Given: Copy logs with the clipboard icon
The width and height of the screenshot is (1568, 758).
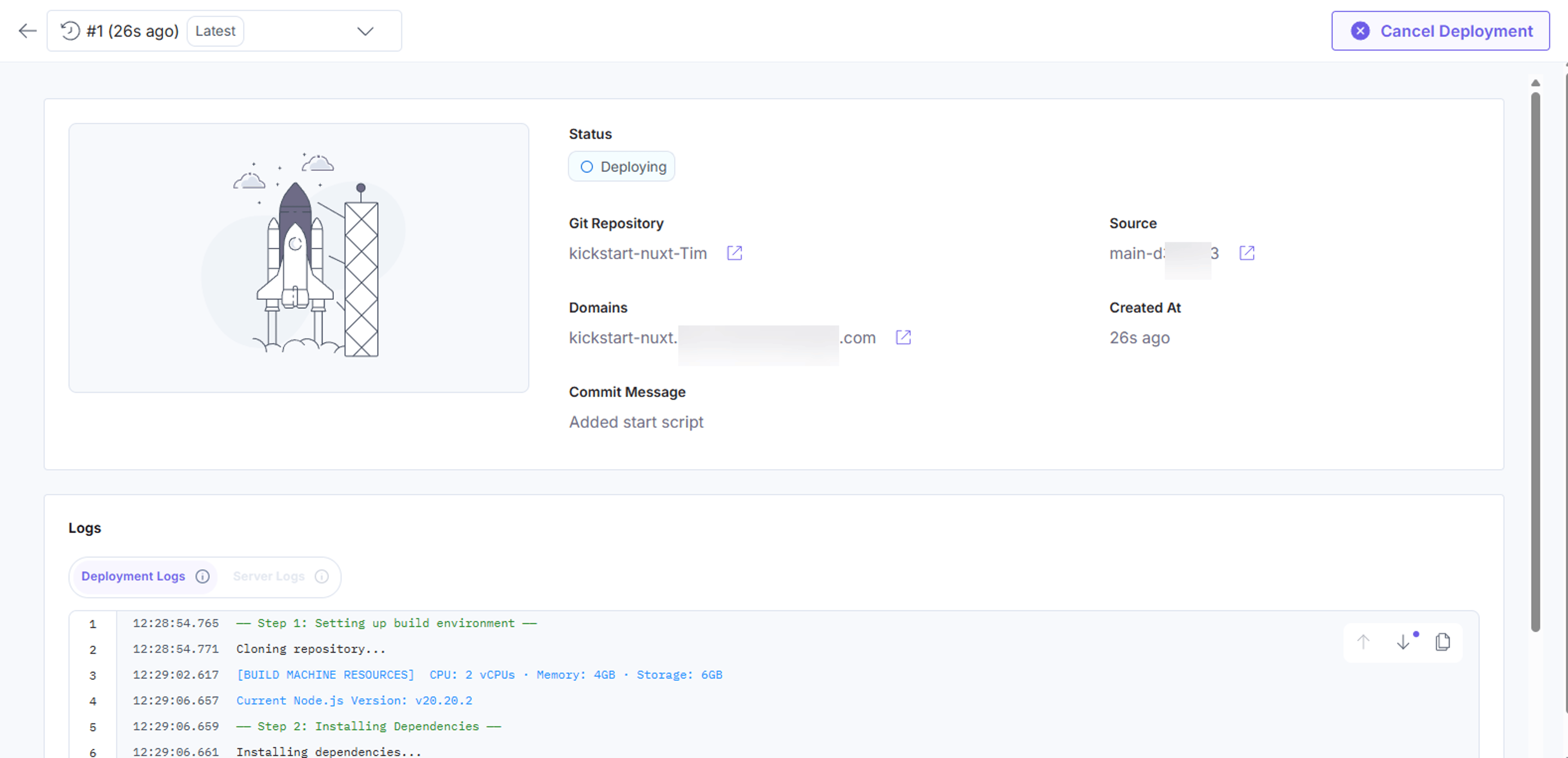Looking at the screenshot, I should click(x=1443, y=642).
